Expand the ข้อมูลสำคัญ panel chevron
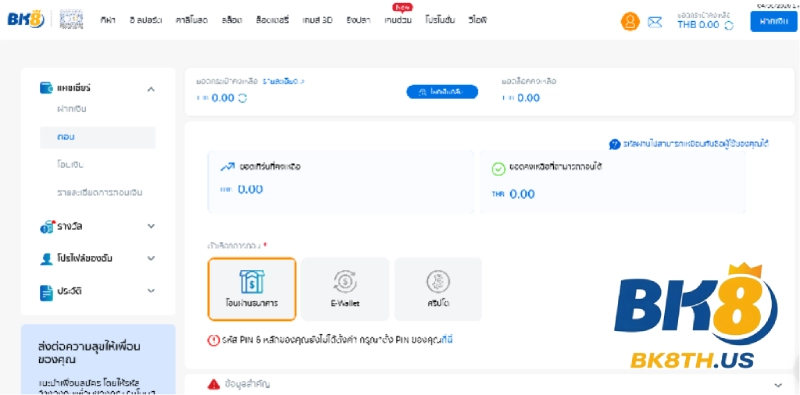The height and width of the screenshot is (395, 800). tap(778, 385)
